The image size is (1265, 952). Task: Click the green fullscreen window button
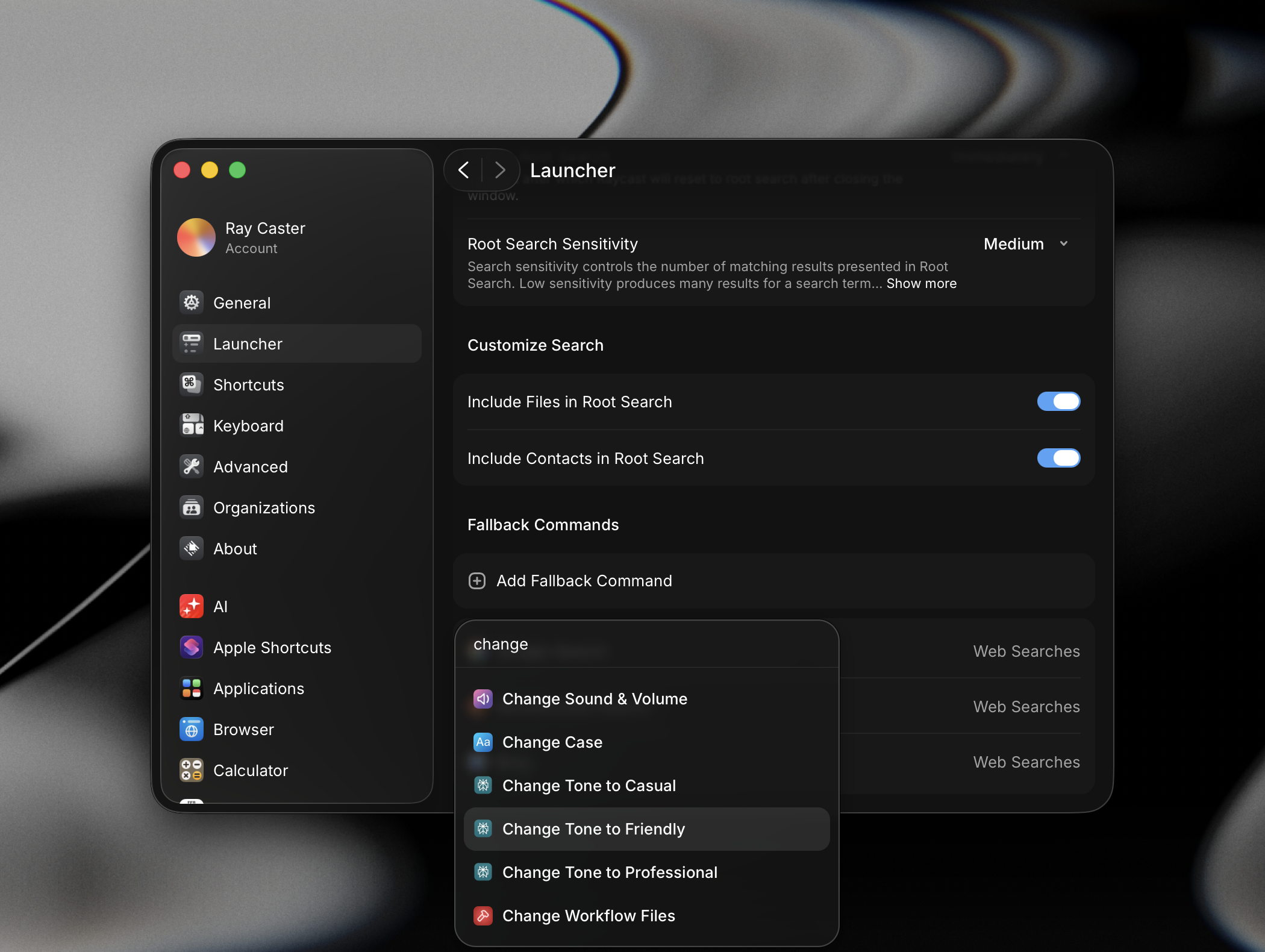(x=237, y=170)
